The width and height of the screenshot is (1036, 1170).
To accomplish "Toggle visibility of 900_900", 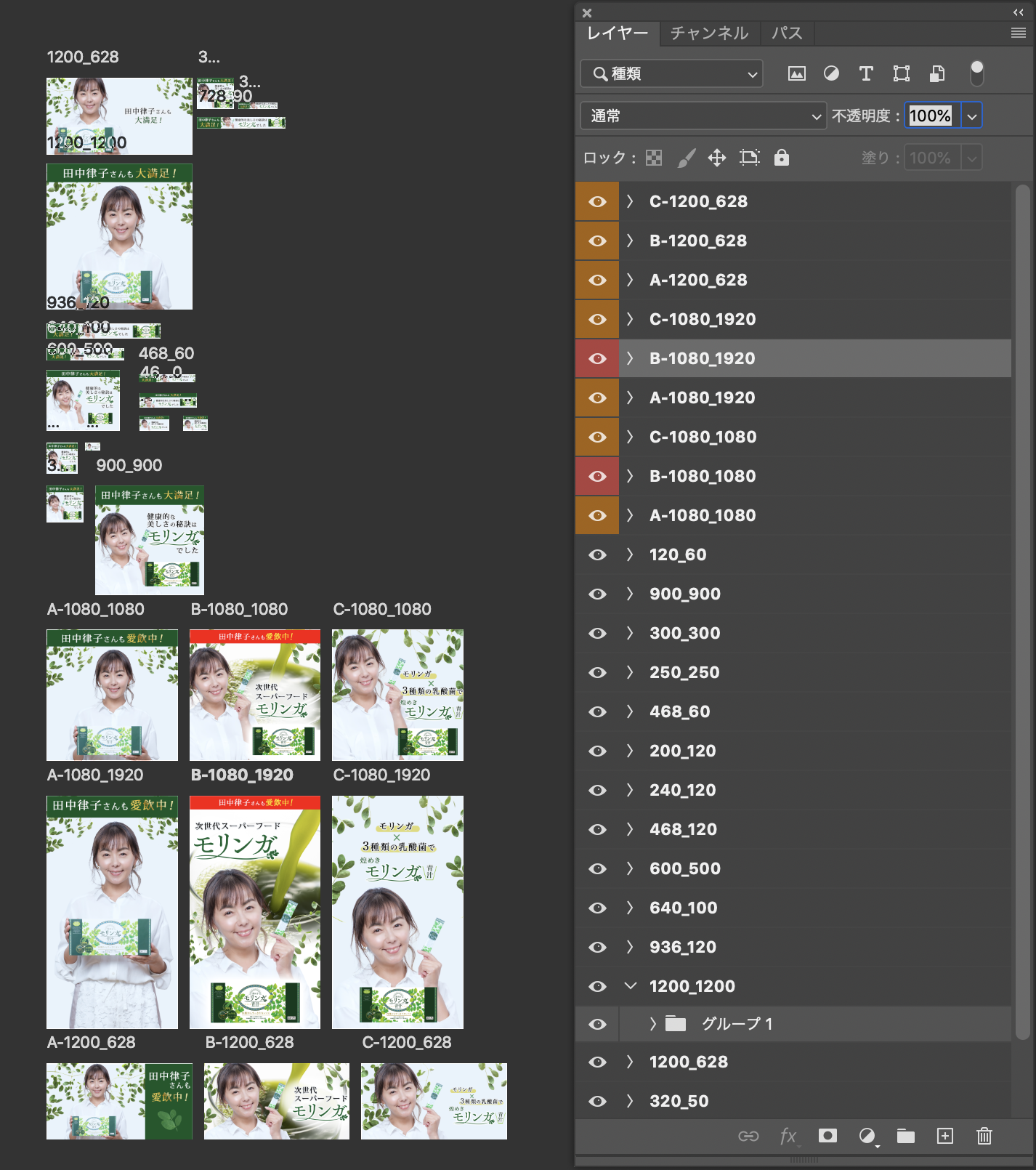I will 597,594.
